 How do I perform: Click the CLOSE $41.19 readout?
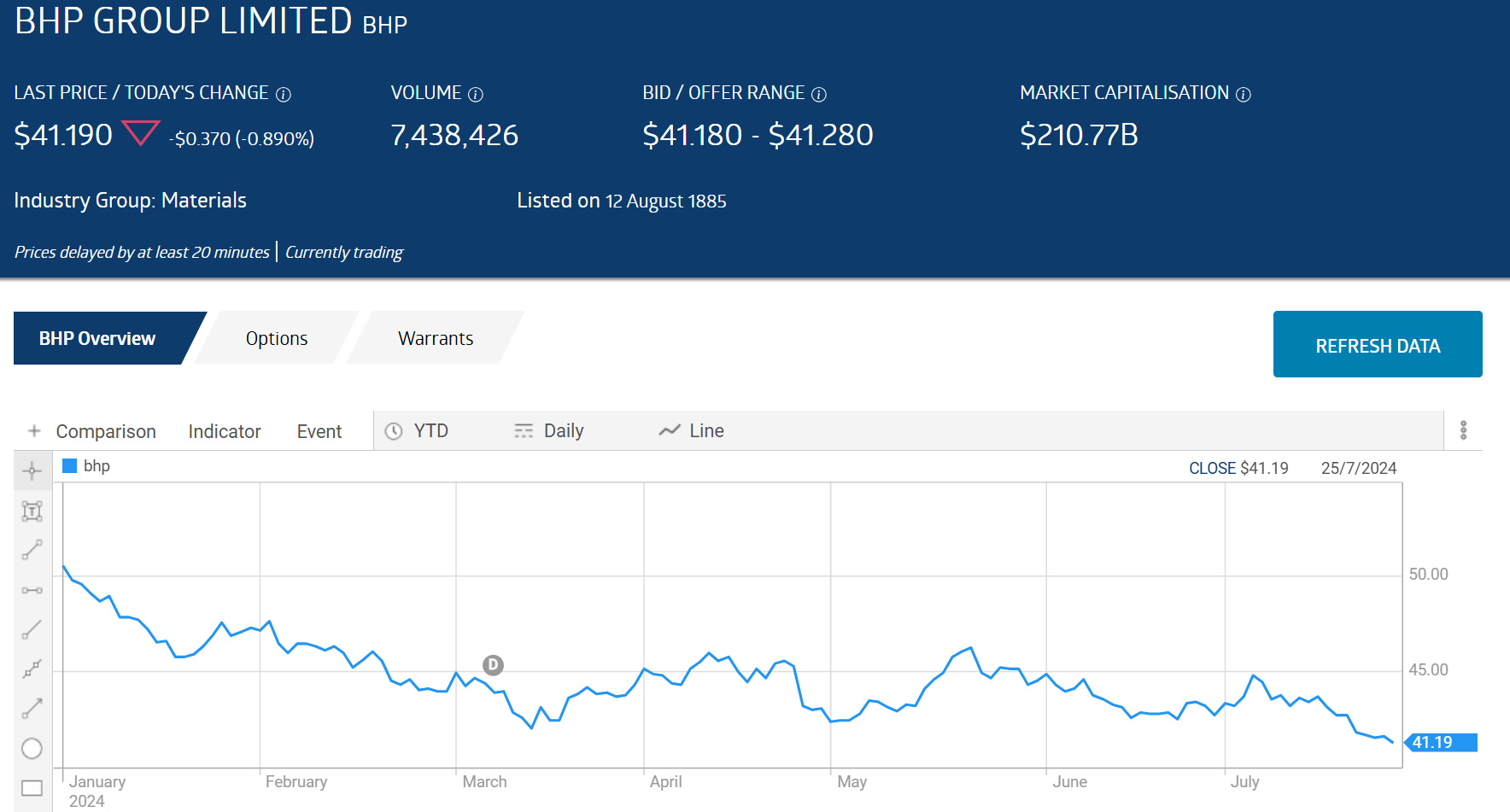coord(1238,468)
